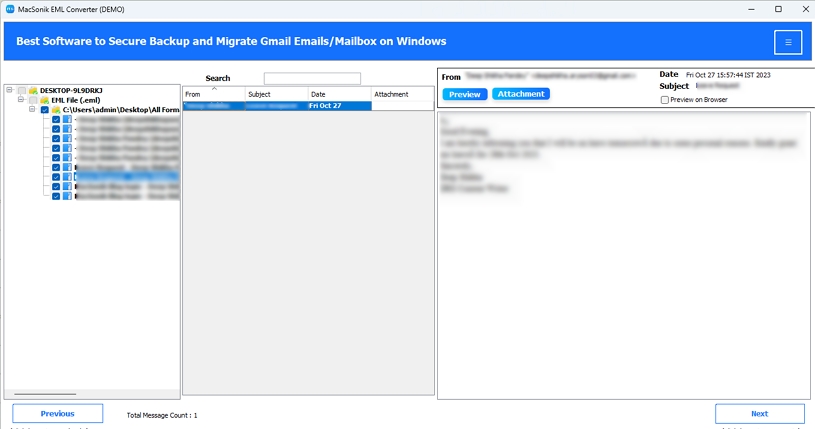Viewport: 815px width, 429px height.
Task: Click the blue Attachment button
Action: pos(521,94)
